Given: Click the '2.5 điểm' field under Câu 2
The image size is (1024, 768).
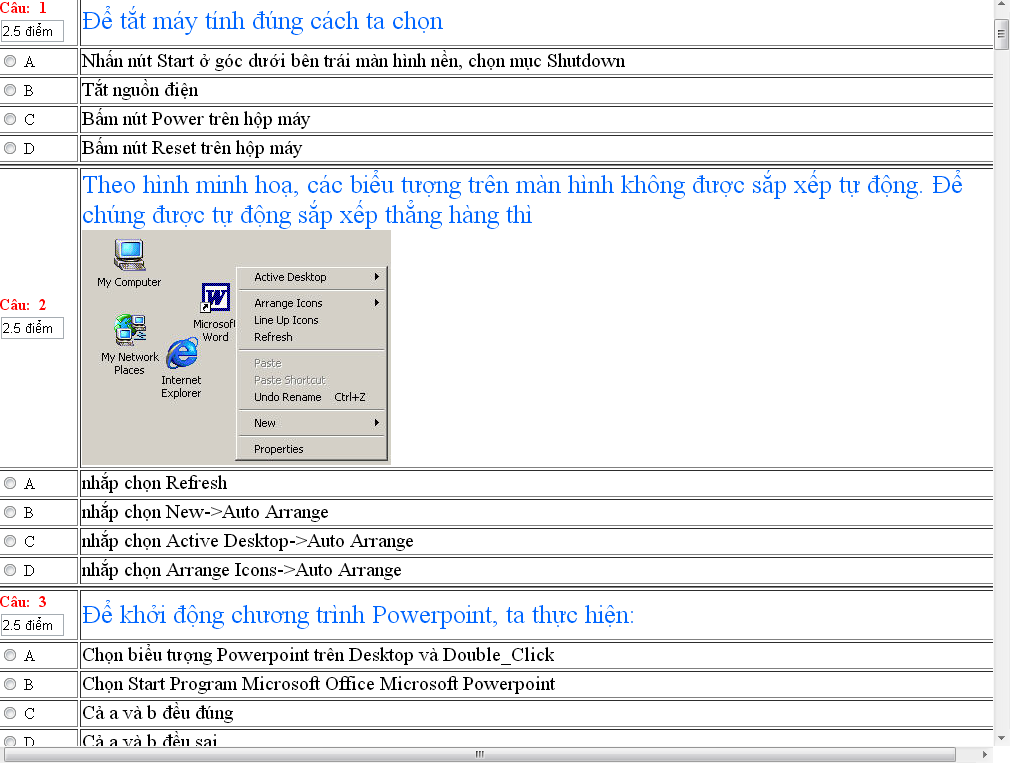Looking at the screenshot, I should (32, 328).
